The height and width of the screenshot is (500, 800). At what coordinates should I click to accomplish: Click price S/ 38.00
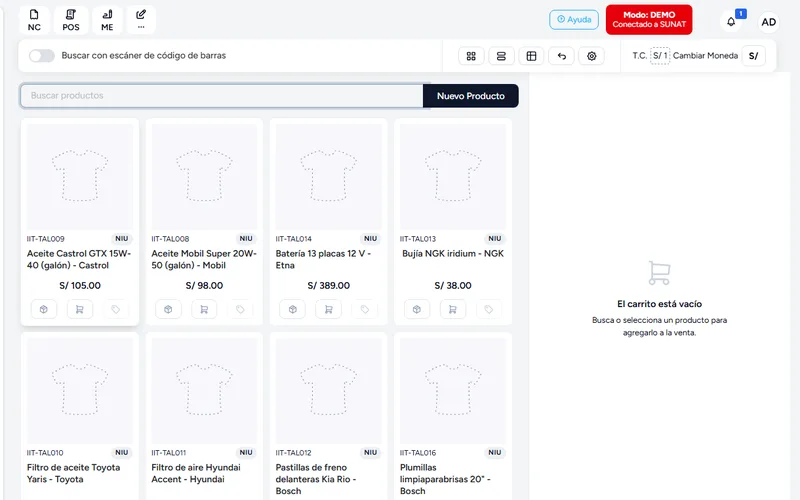pos(453,286)
